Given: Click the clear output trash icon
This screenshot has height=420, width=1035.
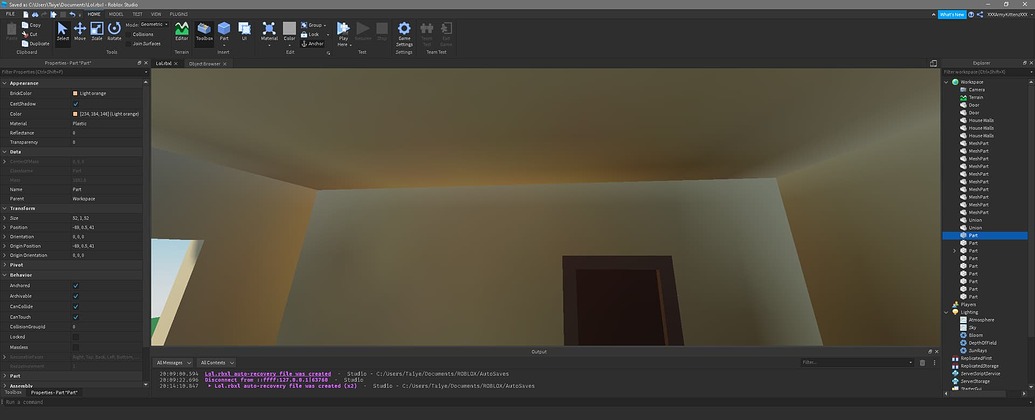Looking at the screenshot, I should pos(922,363).
